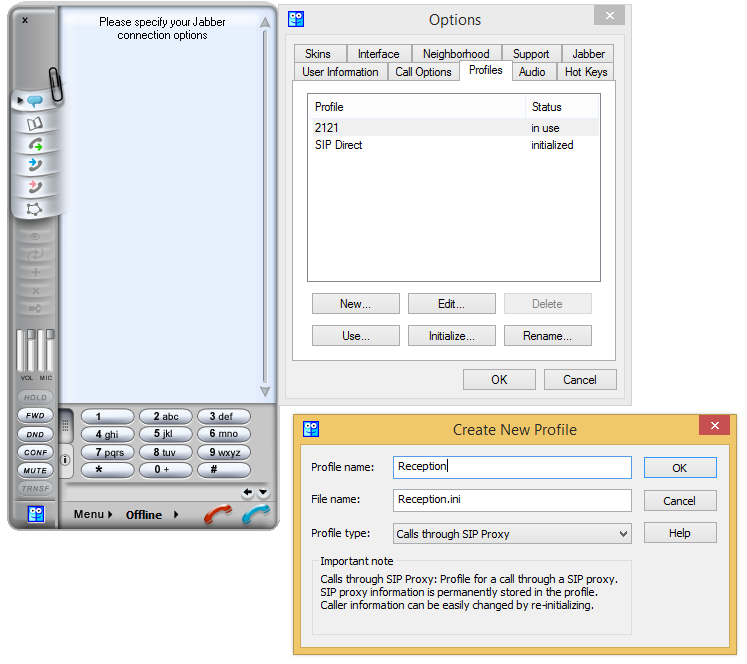Image resolution: width=747 pixels, height=664 pixels.
Task: Toggle the DND button
Action: pos(35,435)
